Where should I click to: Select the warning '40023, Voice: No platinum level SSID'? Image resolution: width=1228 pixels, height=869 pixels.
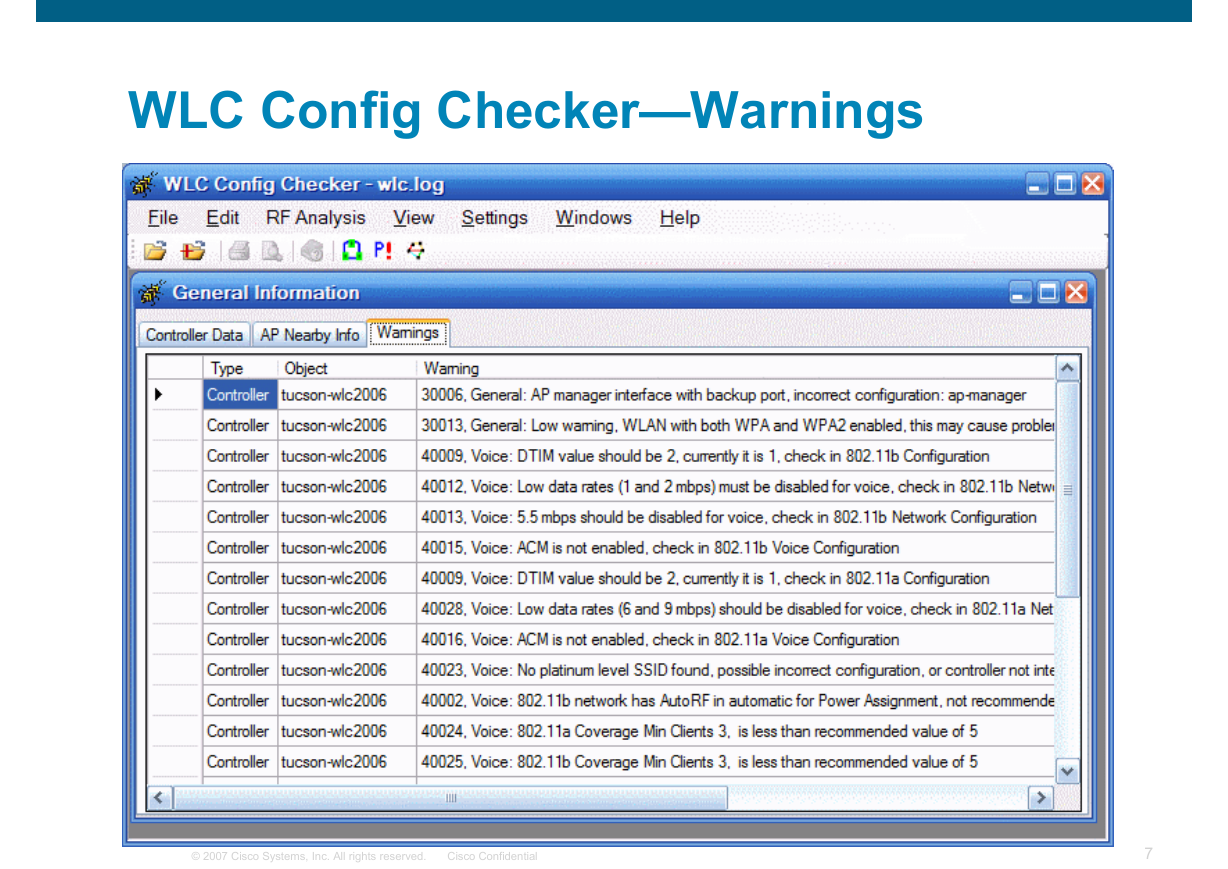[x=736, y=670]
